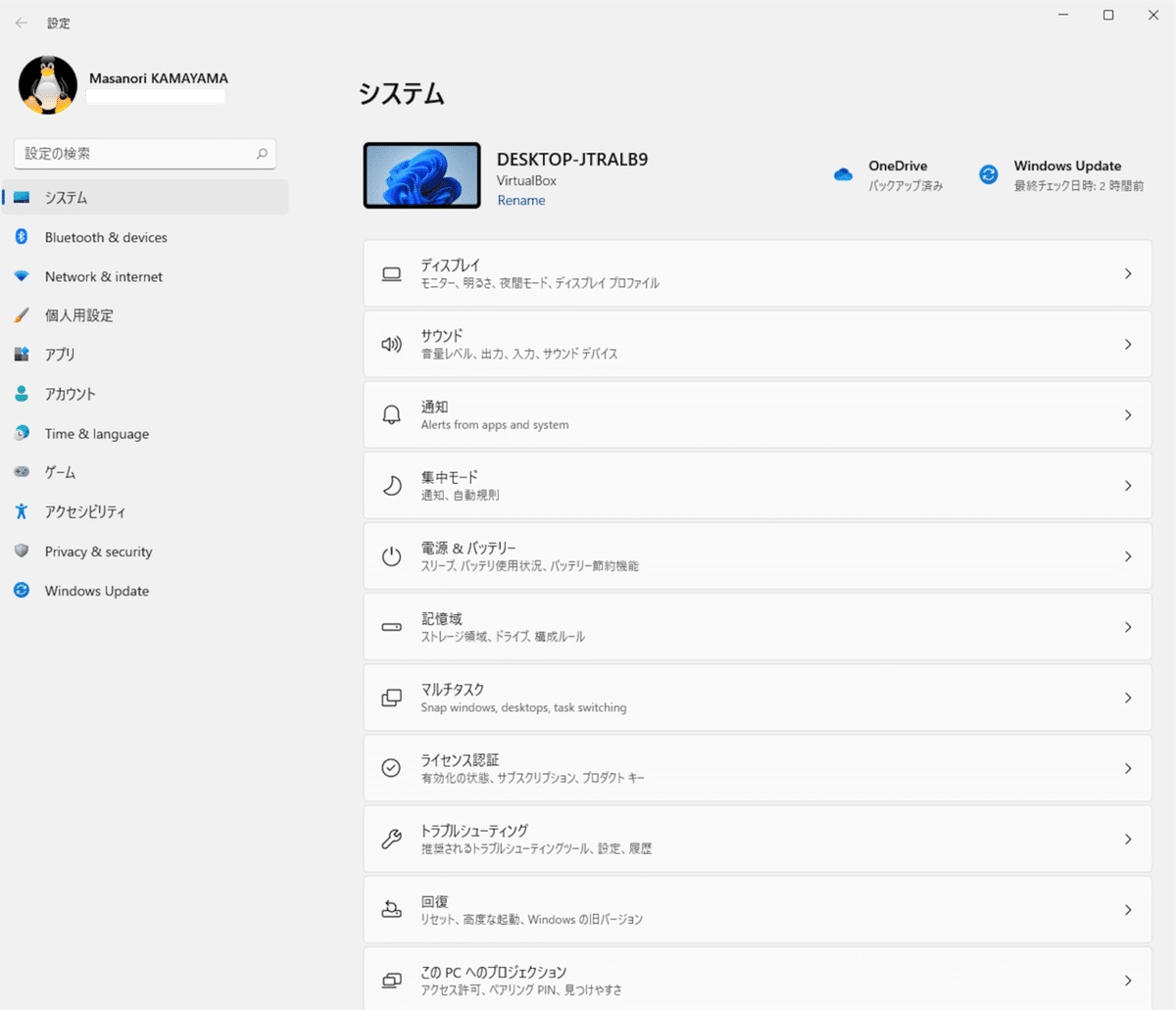
Task: Click the Windows Update sync icon at top
Action: (x=989, y=174)
